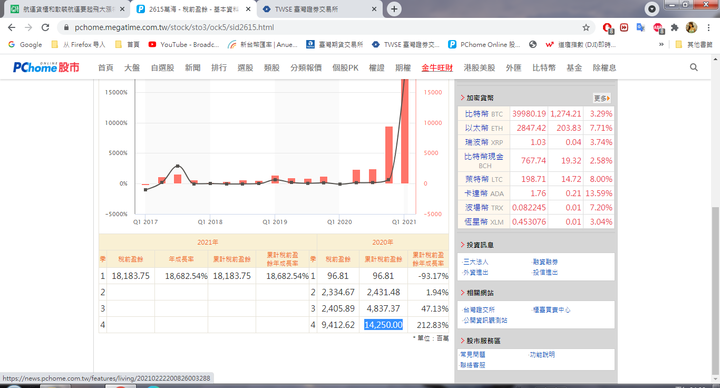Open the Google bookmark
Viewport: 720px width, 388px height.
(25, 45)
